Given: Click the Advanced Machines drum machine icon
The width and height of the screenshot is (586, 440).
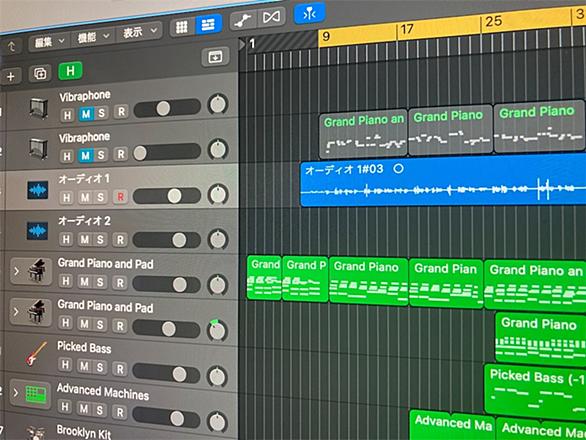Looking at the screenshot, I should pyautogui.click(x=36, y=395).
